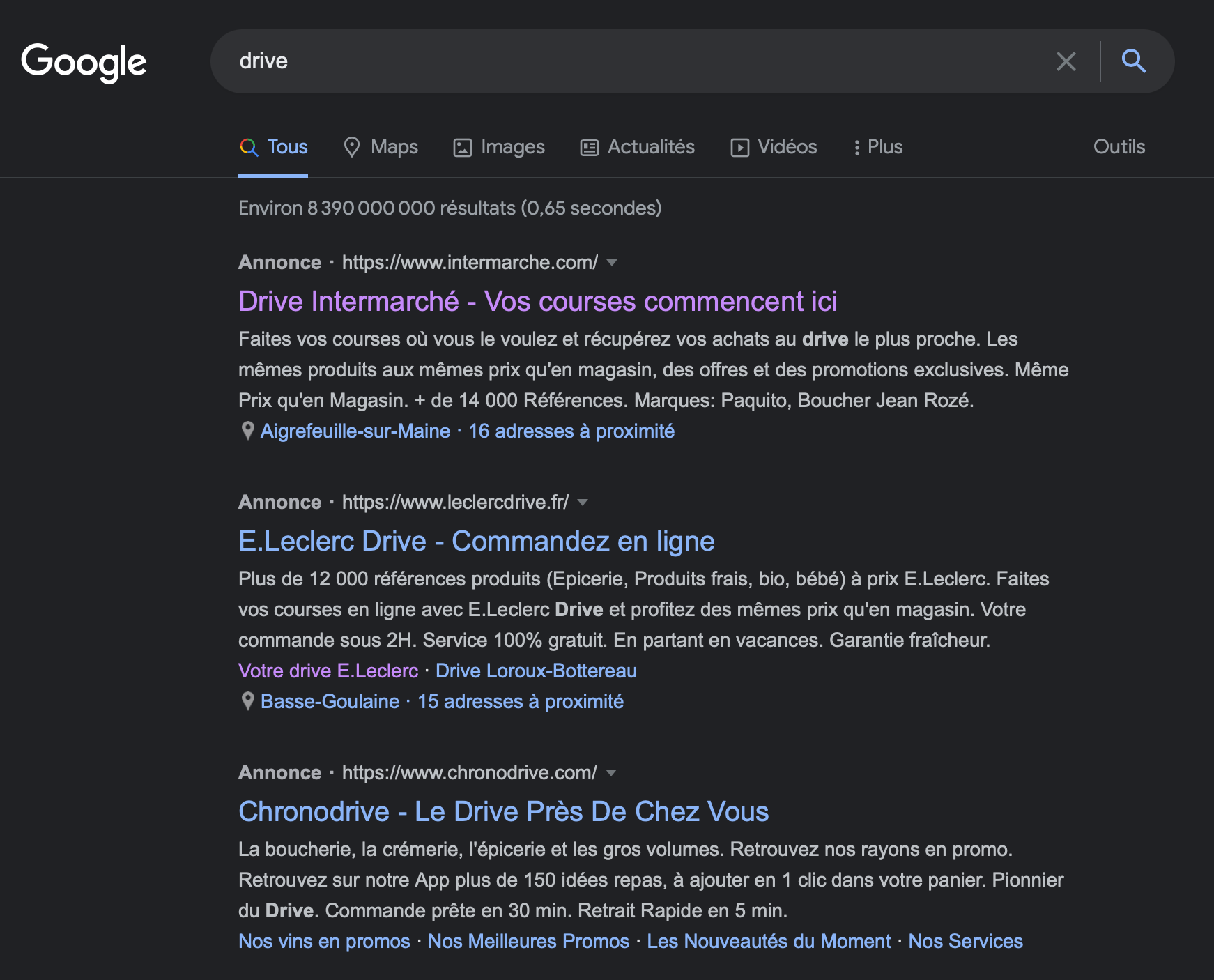Open Chronodrive - Le Drive Près De Chez Vous
The height and width of the screenshot is (980, 1214).
[503, 812]
